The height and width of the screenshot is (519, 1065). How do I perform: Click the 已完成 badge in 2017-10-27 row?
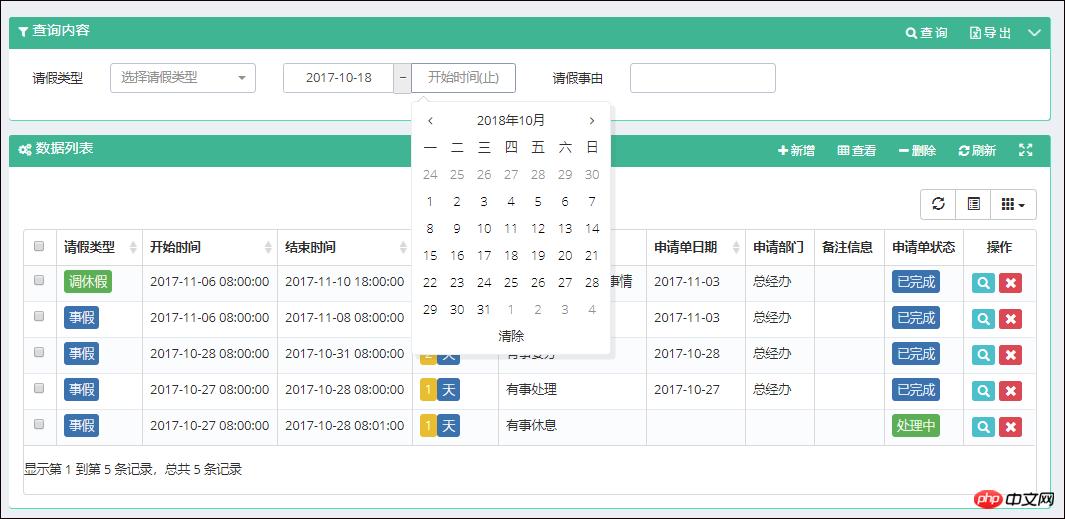pos(916,390)
